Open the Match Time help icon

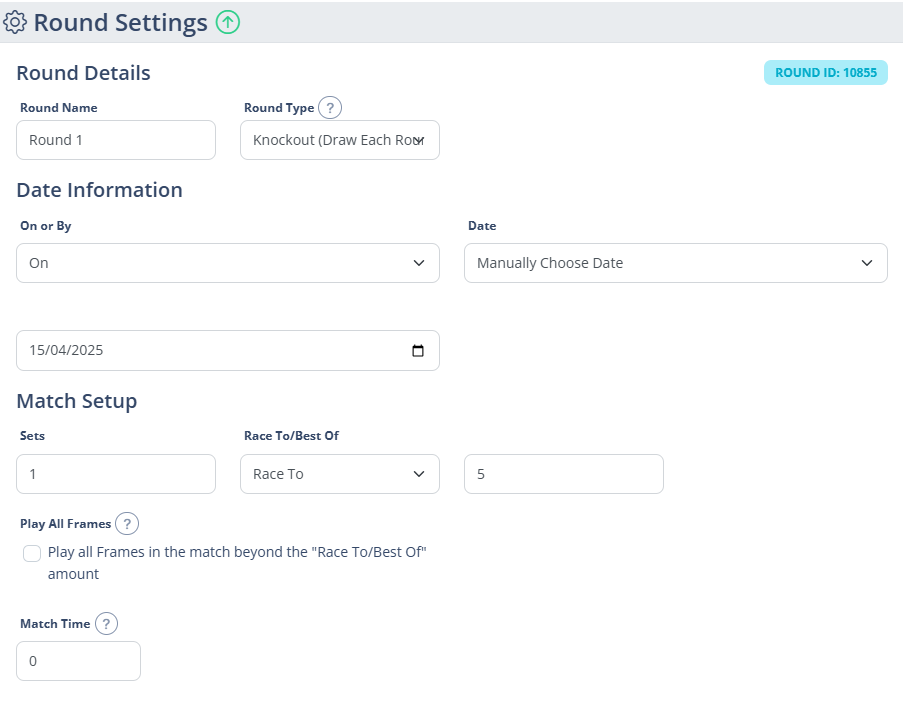107,624
